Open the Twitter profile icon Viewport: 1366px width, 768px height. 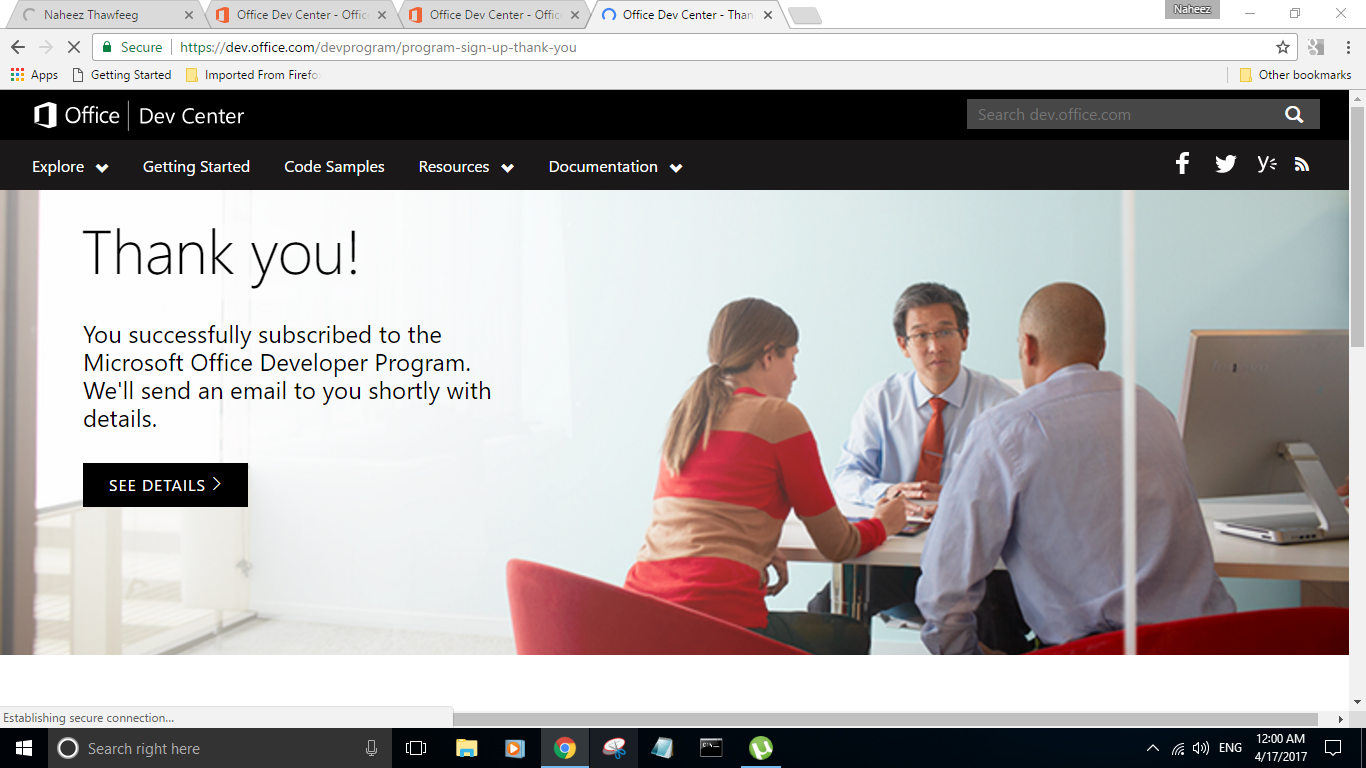(x=1225, y=163)
